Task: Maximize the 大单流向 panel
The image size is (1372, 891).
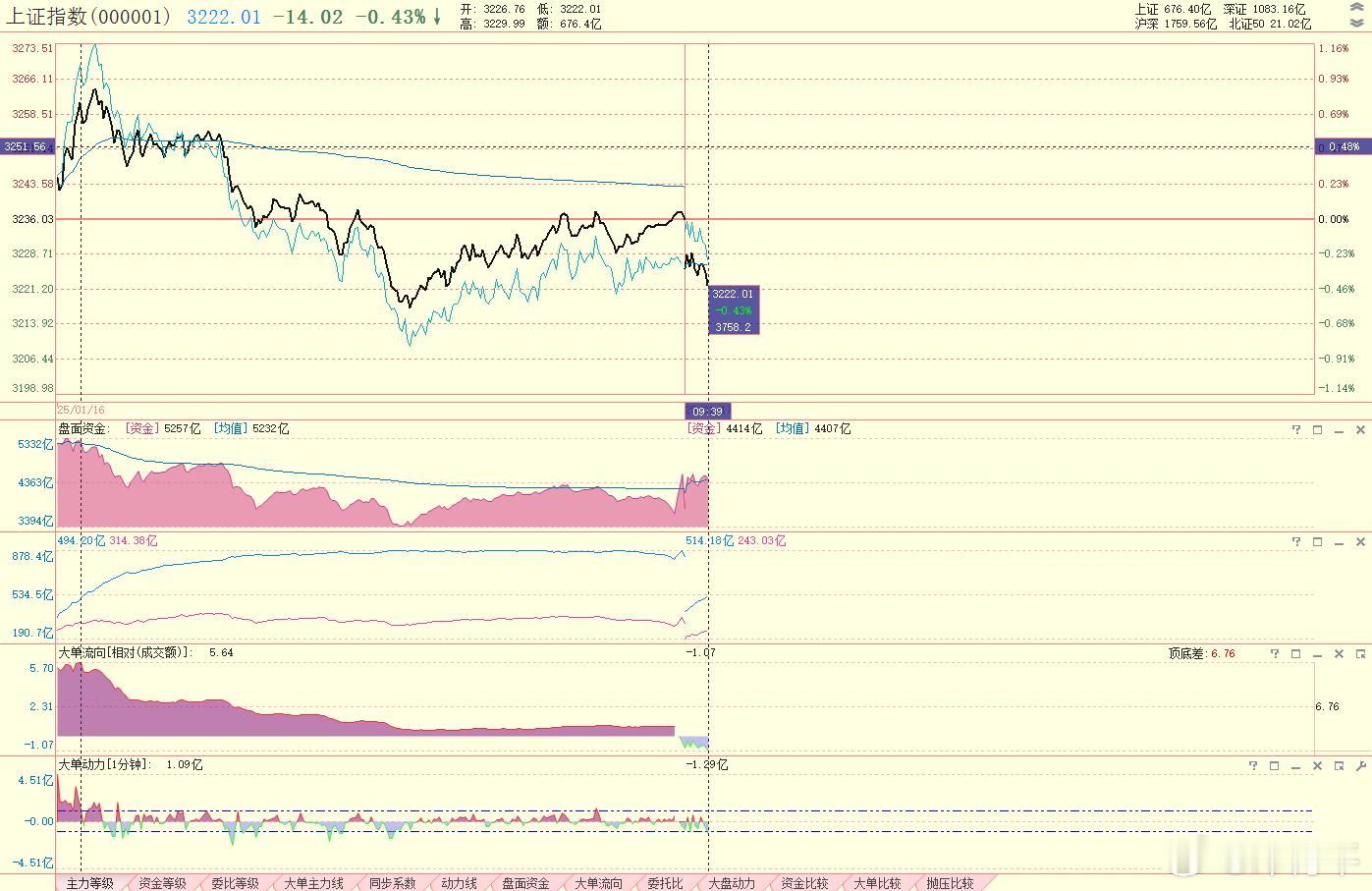Action: pyautogui.click(x=1296, y=654)
